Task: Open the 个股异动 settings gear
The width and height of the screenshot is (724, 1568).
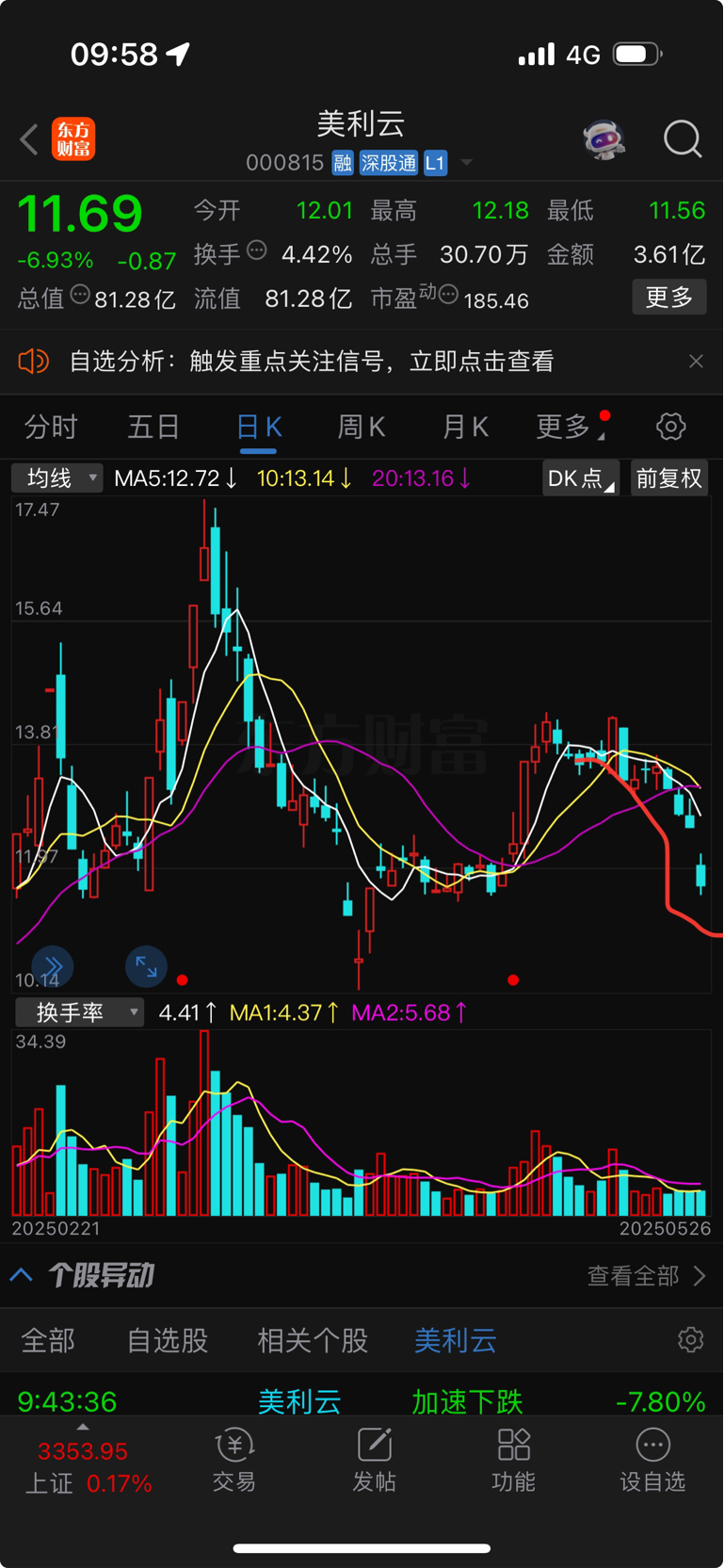Action: (691, 1340)
